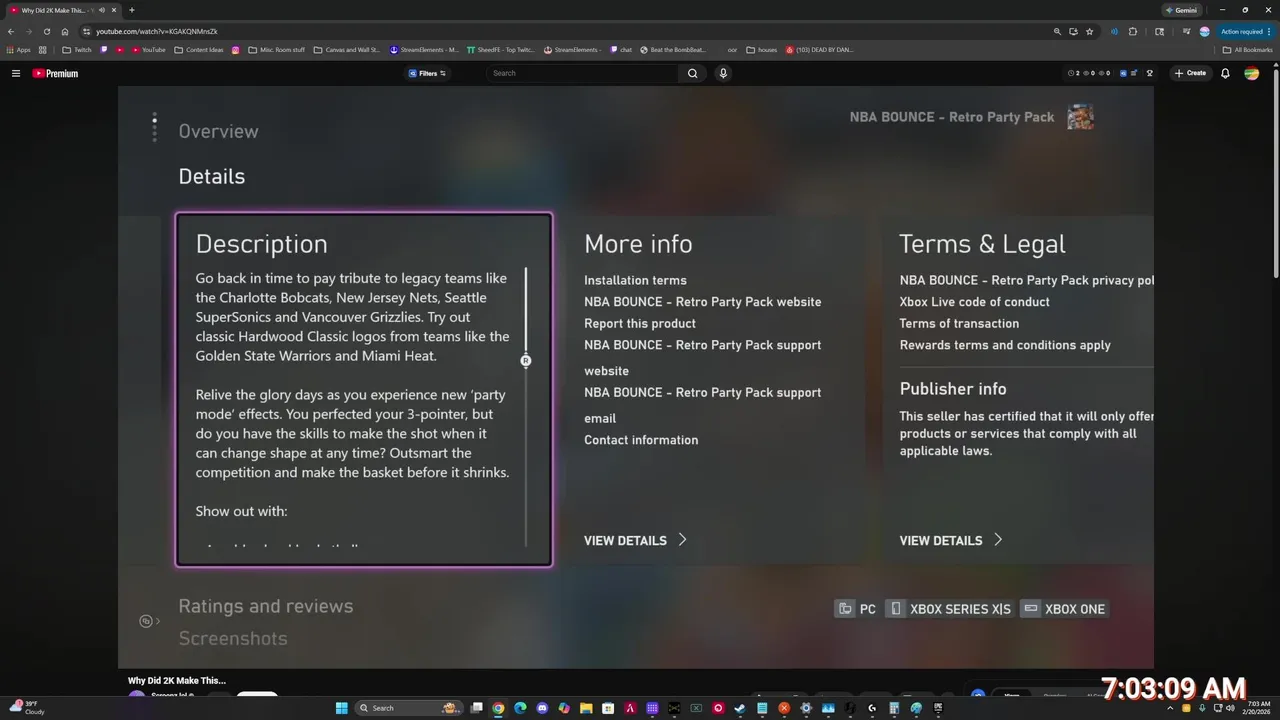1280x720 pixels.
Task: Click the three-dot menu beside Overview
Action: 154,127
